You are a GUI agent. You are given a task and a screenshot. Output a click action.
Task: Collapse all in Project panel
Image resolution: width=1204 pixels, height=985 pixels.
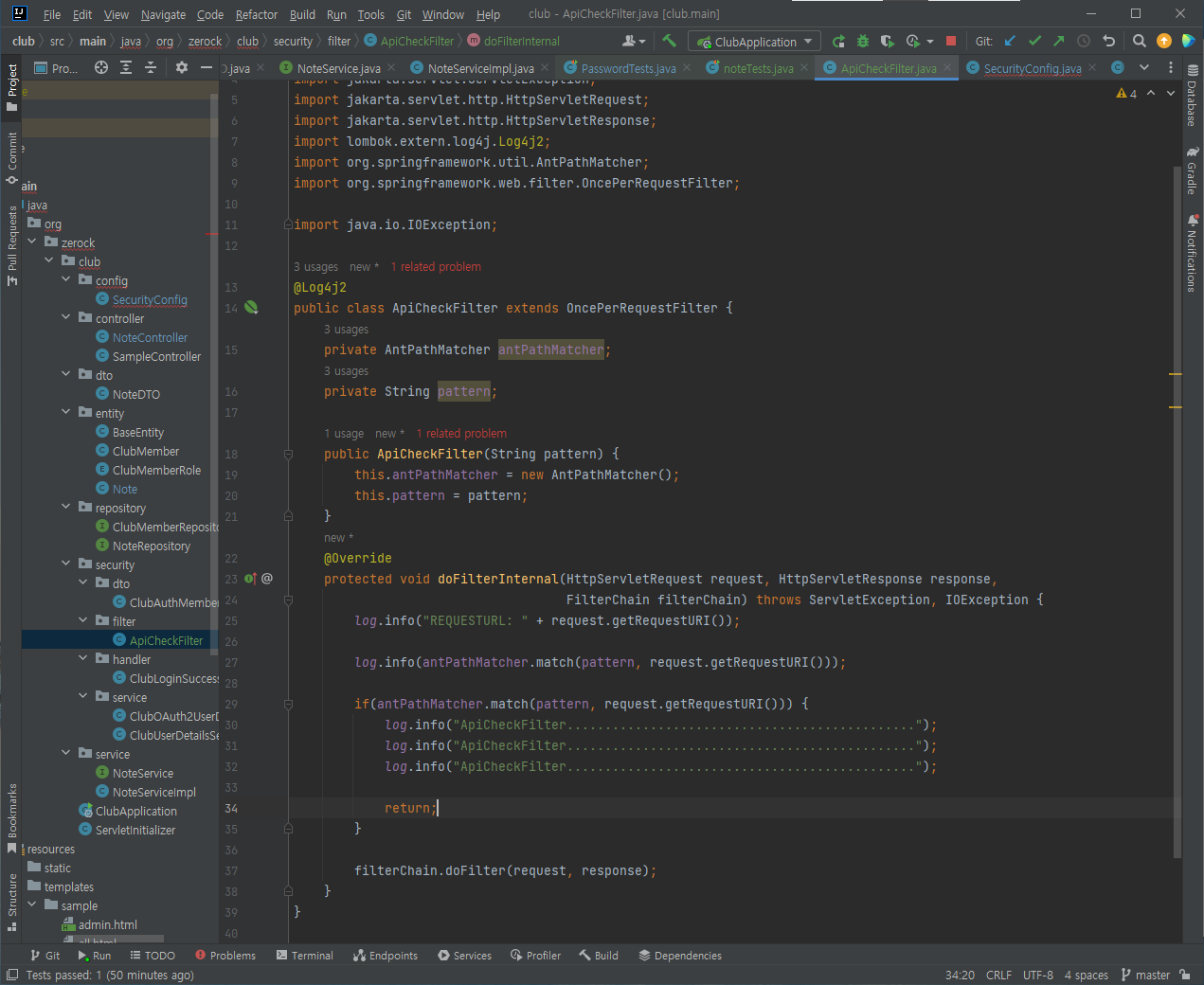(151, 67)
